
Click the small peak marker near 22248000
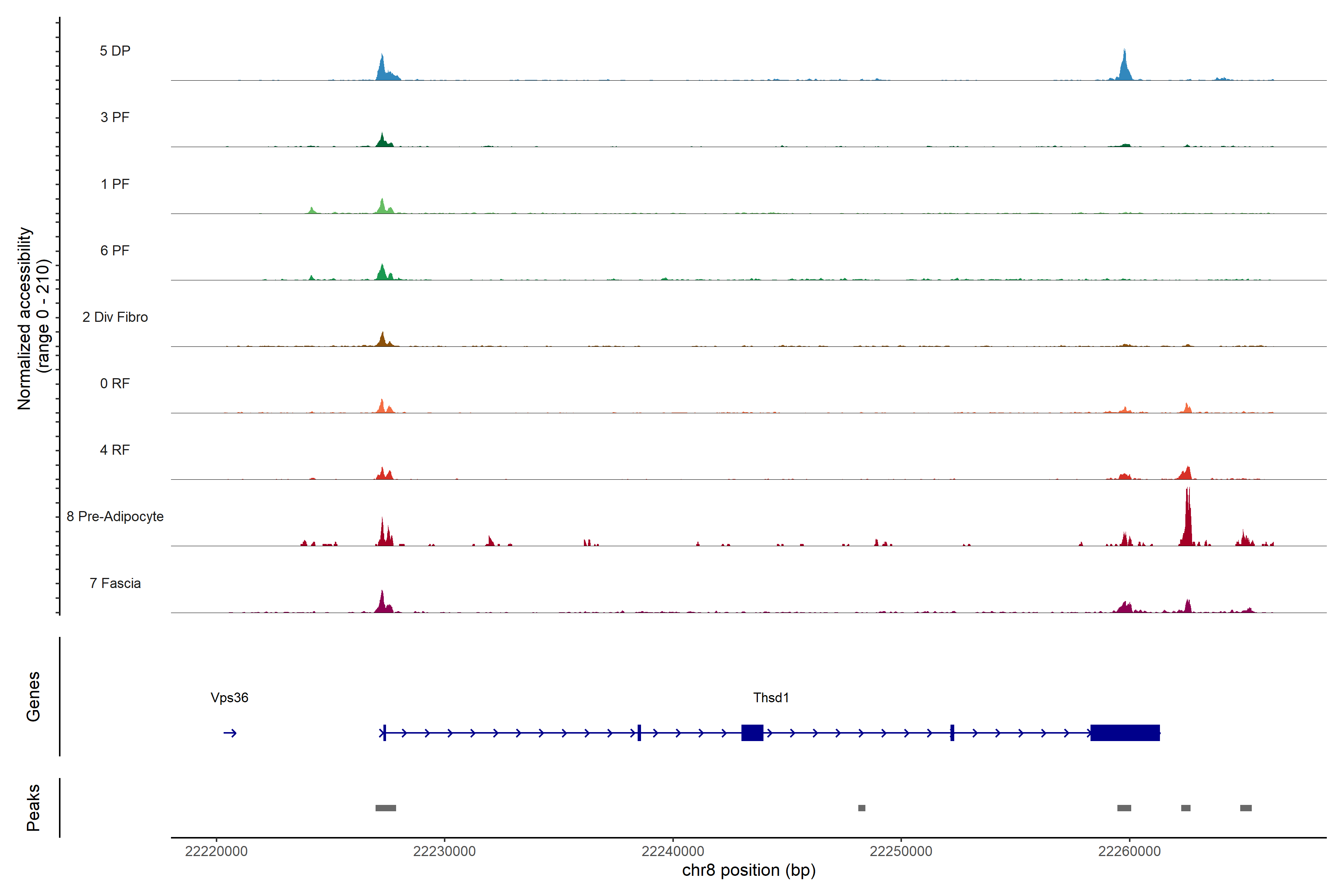pyautogui.click(x=862, y=808)
